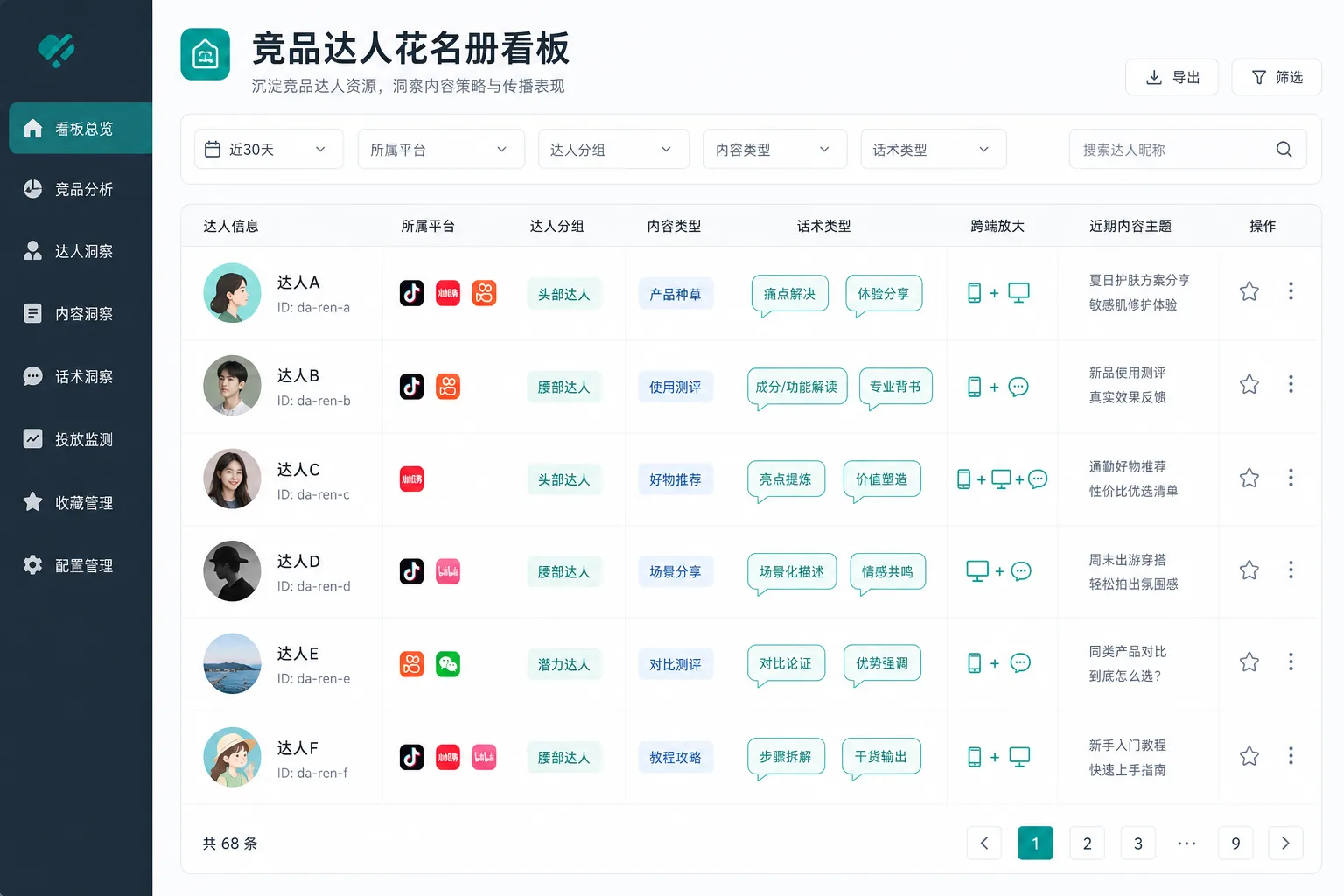Expand the 达人分组 filter dropdown
The height and width of the screenshot is (896, 1344).
click(613, 150)
